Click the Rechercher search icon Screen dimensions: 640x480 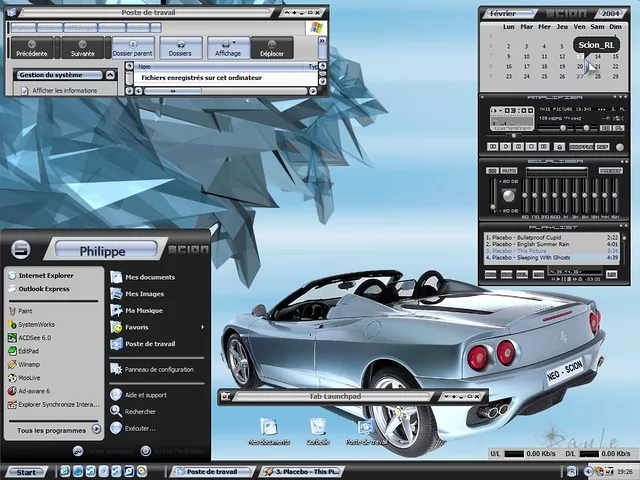(x=117, y=411)
